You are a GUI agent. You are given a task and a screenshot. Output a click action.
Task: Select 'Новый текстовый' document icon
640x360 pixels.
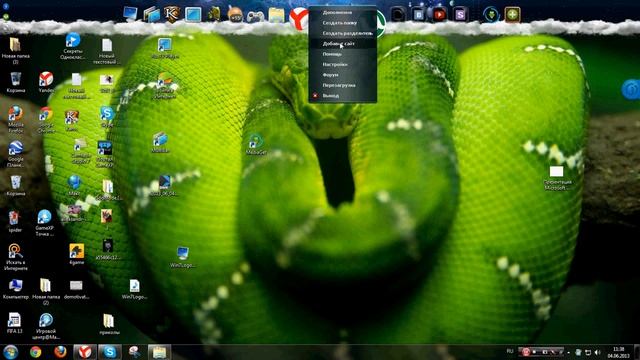coord(107,51)
